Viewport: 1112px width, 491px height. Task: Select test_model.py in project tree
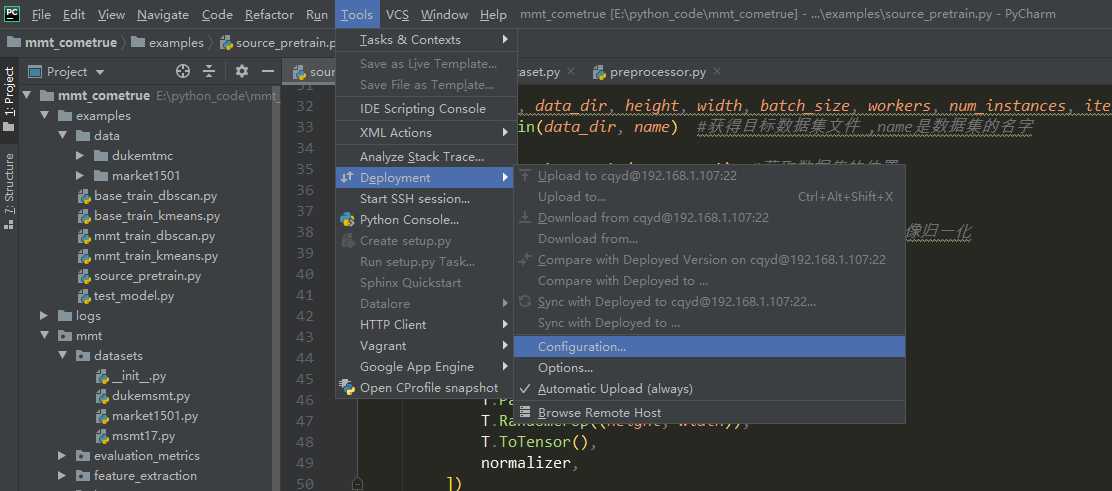134,296
